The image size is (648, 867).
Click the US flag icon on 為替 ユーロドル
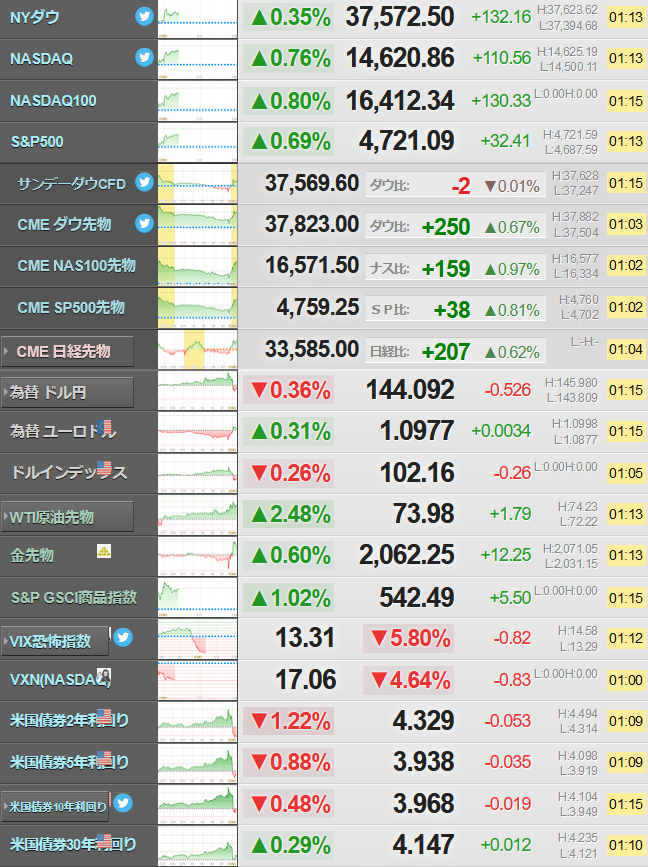pyautogui.click(x=104, y=427)
